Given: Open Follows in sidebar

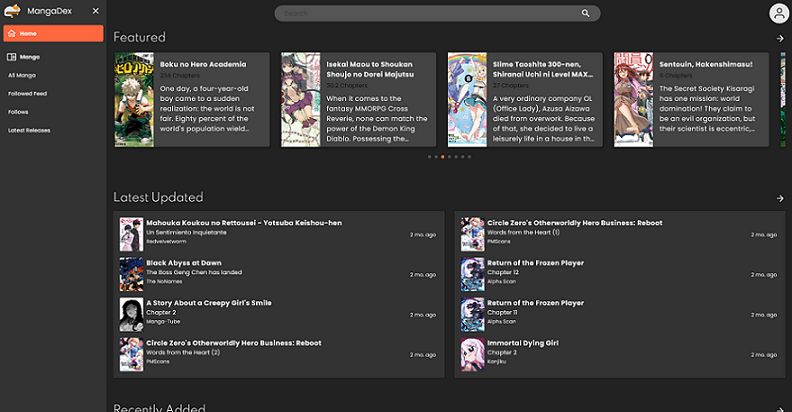Looking at the screenshot, I should 18,112.
